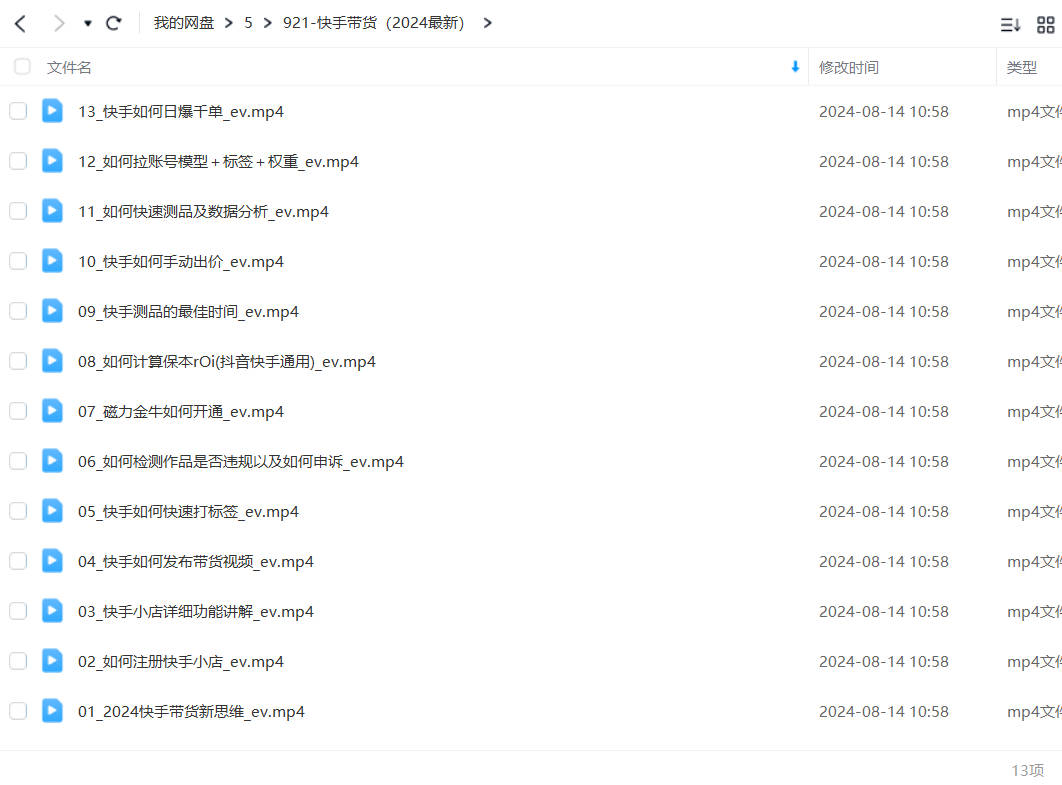The height and width of the screenshot is (785, 1062).
Task: Open the navigation history dropdown triangle
Action: coord(87,24)
